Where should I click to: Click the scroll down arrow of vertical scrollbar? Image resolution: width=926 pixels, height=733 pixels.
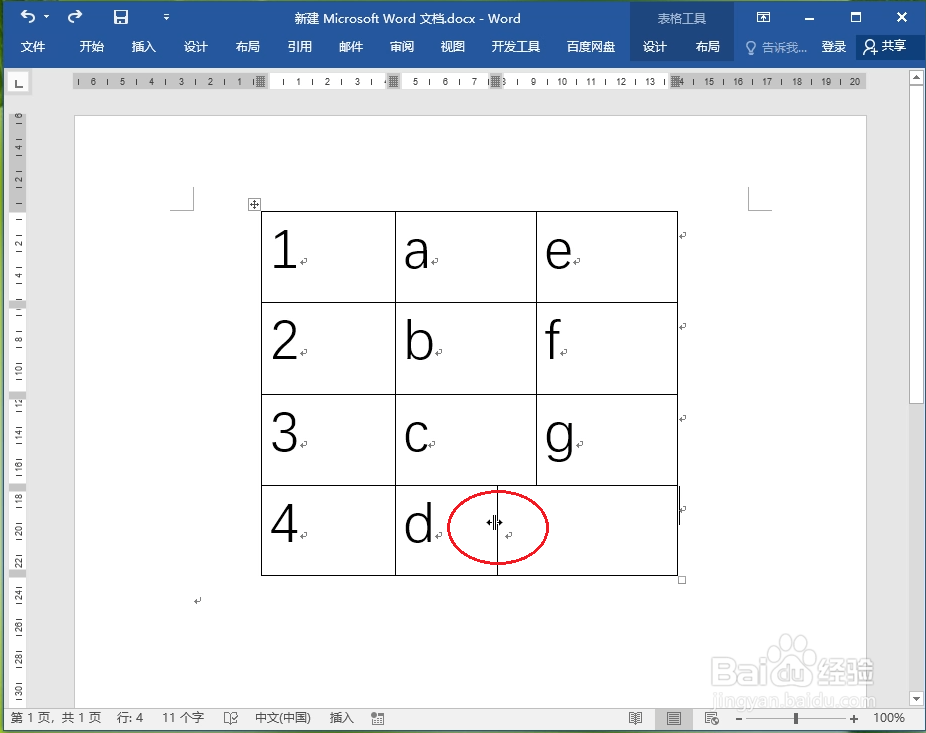click(916, 699)
